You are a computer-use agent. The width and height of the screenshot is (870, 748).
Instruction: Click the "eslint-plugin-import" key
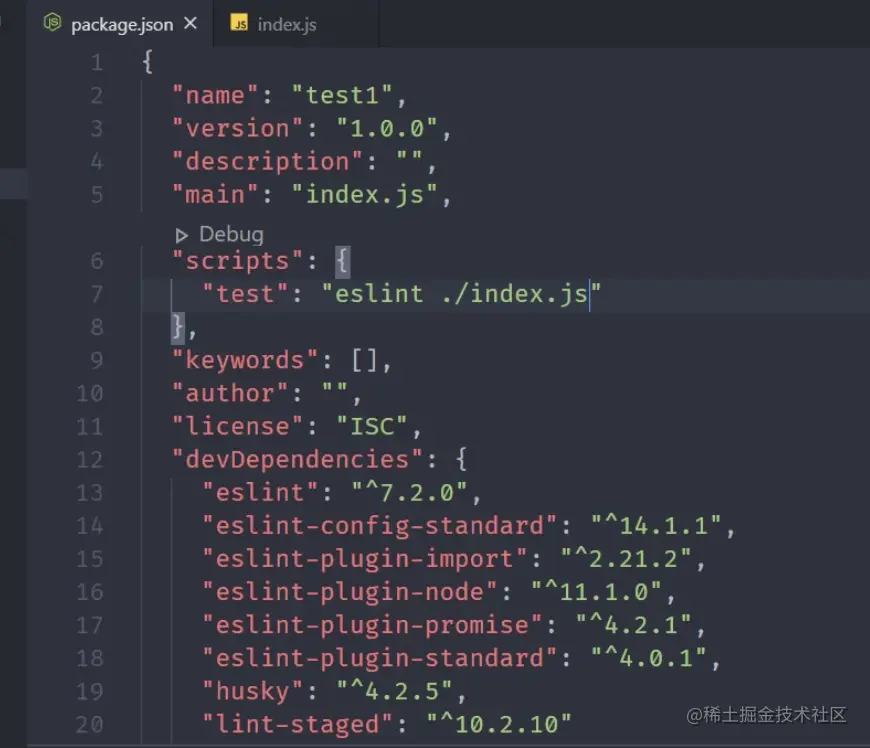[365, 559]
